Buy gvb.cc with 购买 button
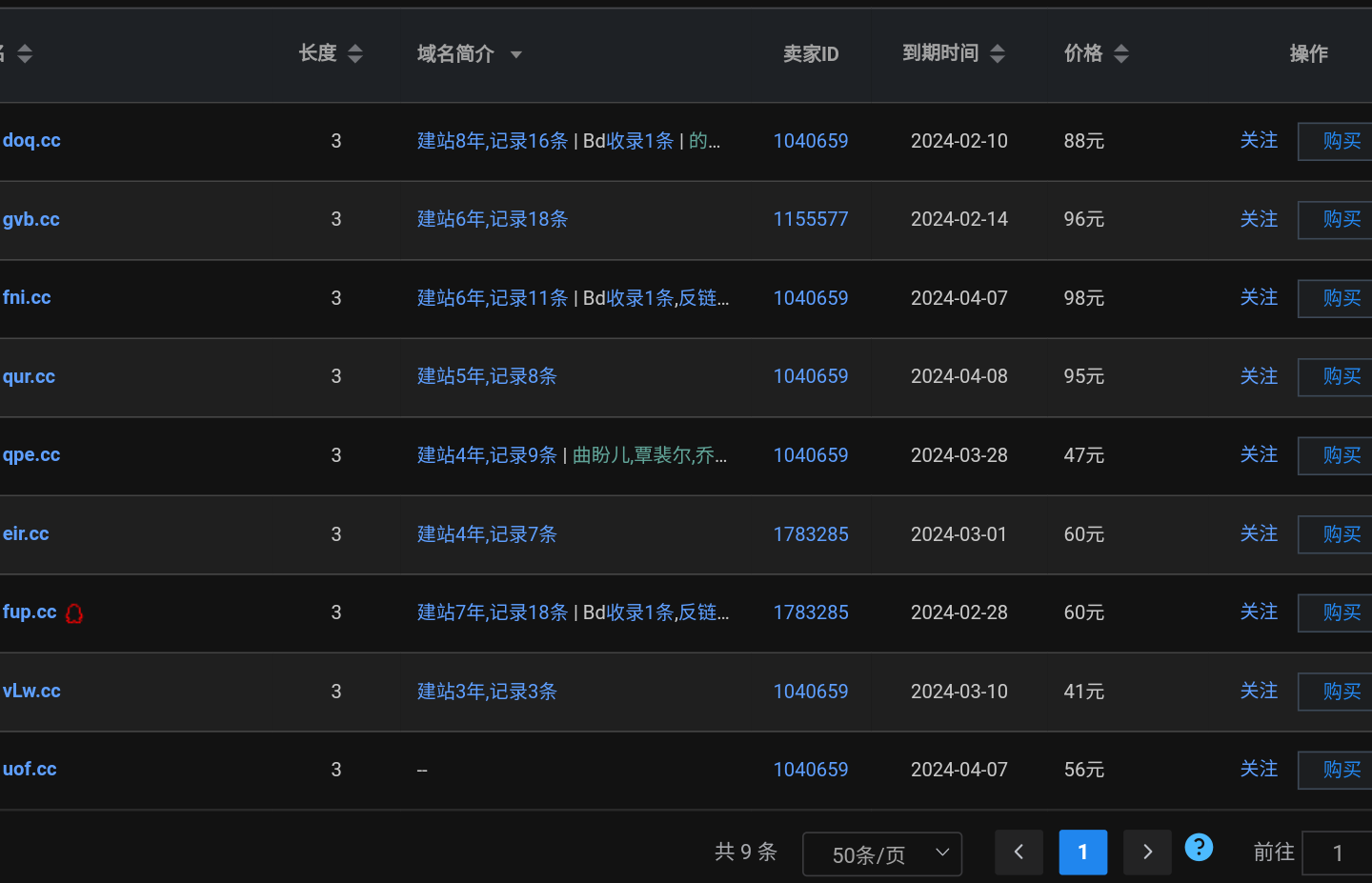The image size is (1372, 883). (x=1336, y=219)
